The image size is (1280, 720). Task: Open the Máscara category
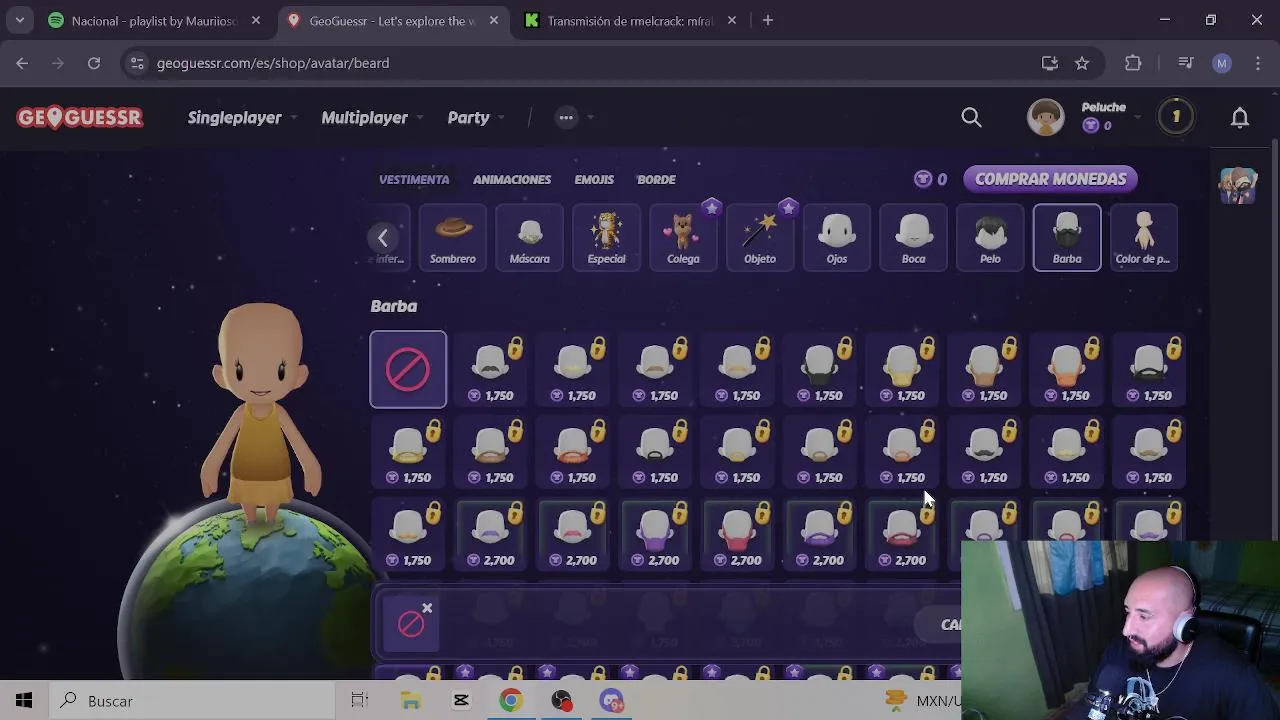click(x=529, y=237)
